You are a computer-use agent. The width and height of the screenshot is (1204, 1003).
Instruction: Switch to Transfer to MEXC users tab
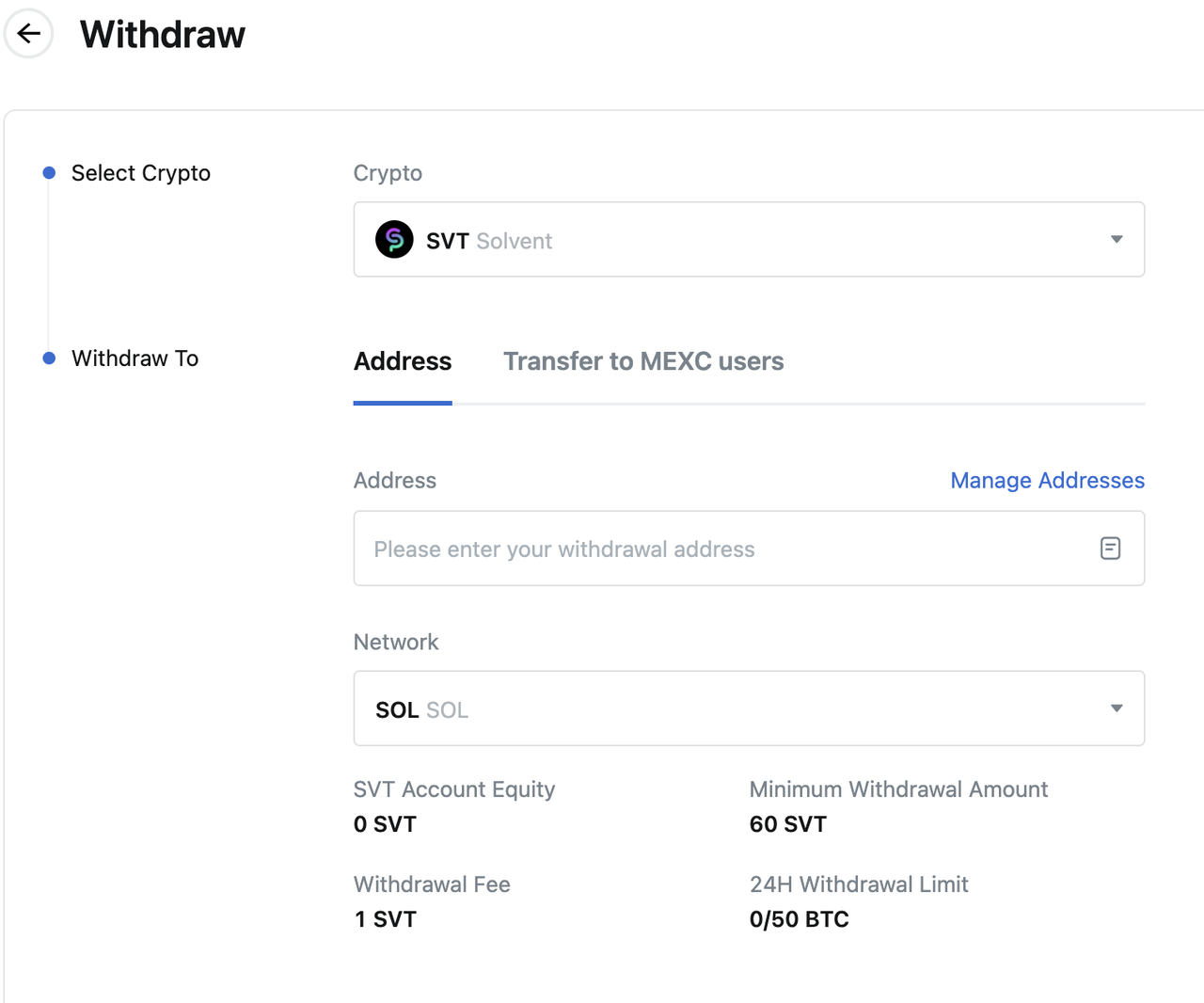(643, 361)
